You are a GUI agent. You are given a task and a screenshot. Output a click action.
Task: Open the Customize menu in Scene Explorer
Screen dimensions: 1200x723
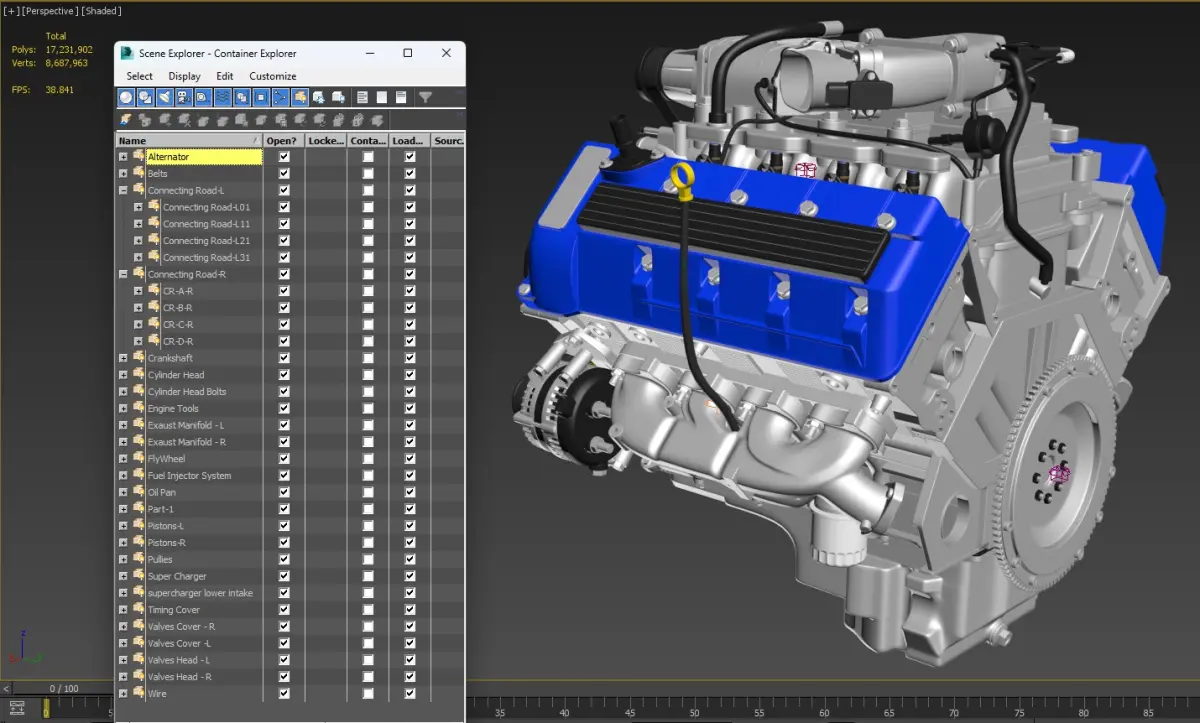273,76
